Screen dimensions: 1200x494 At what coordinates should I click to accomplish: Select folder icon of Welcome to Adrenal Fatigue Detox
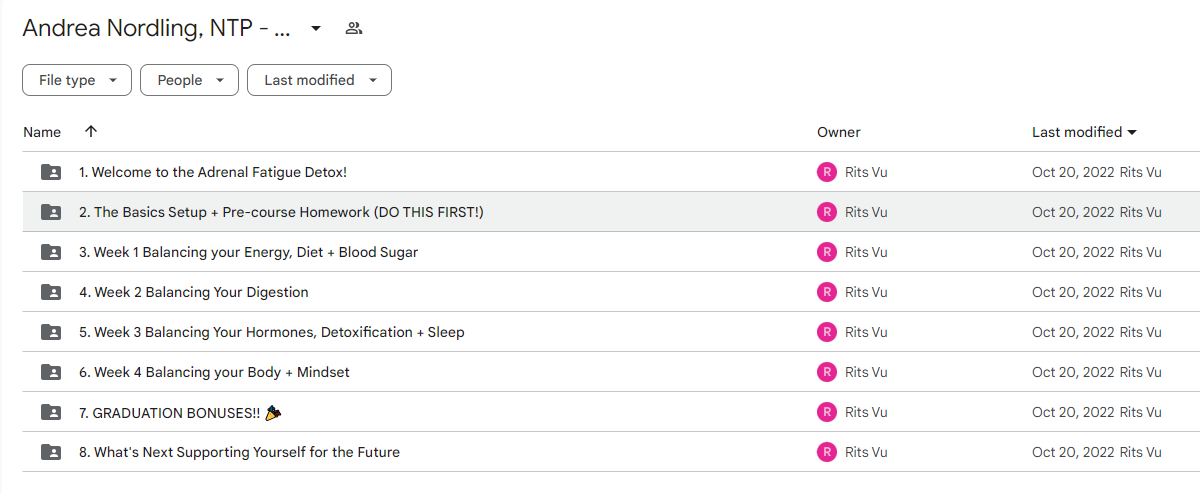[x=50, y=172]
